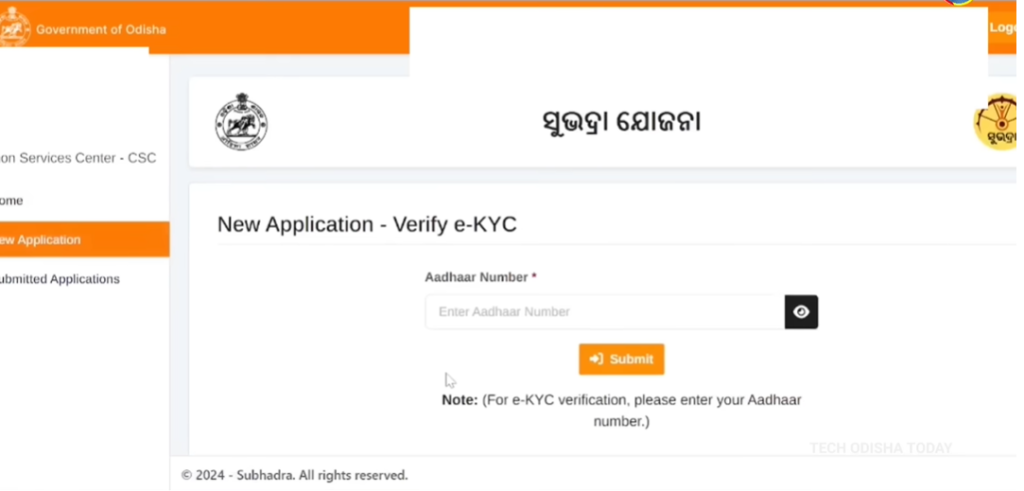The height and width of the screenshot is (491, 1024).
Task: Click the TECH ODISHA TODAY watermark
Action: 880,448
